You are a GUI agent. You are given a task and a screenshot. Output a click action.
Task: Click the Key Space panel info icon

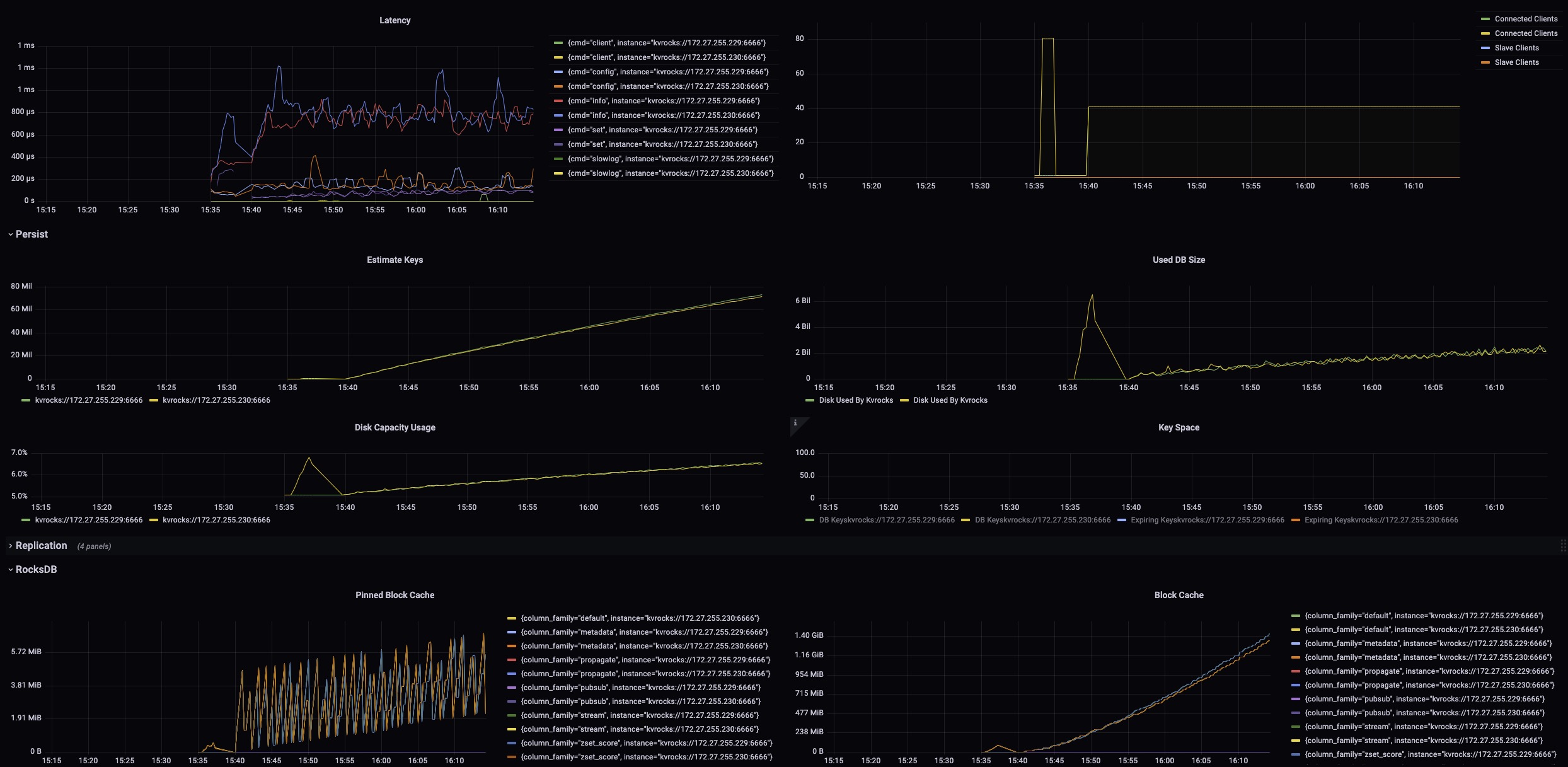point(795,423)
